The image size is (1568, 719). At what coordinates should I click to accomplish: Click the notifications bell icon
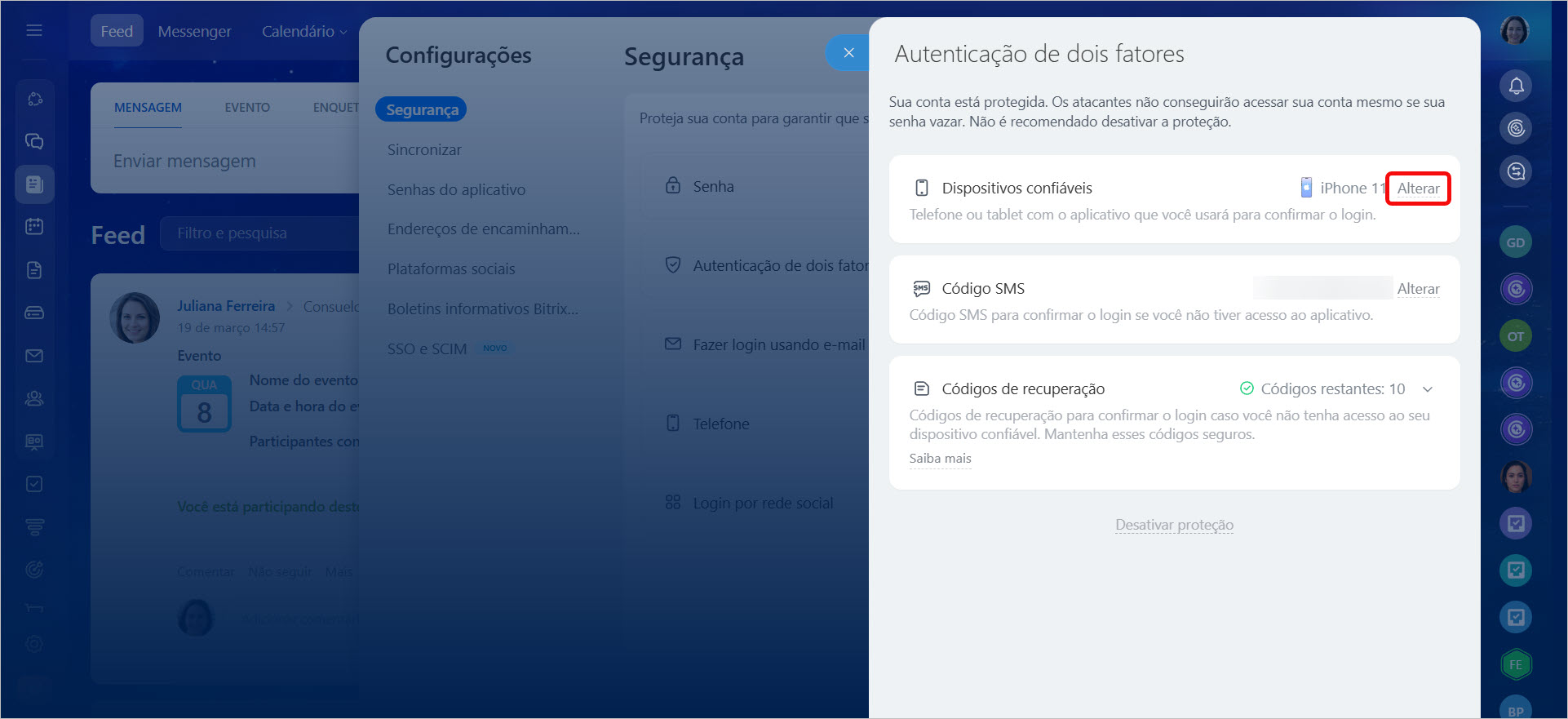point(1516,86)
